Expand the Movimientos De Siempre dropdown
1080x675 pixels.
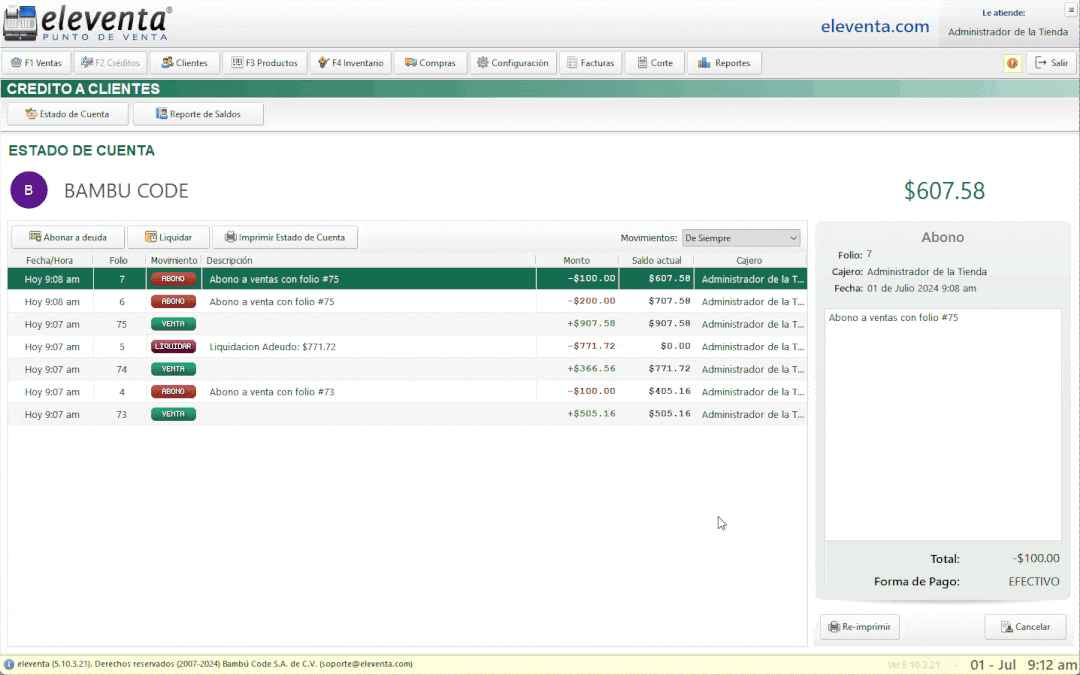[x=741, y=238]
